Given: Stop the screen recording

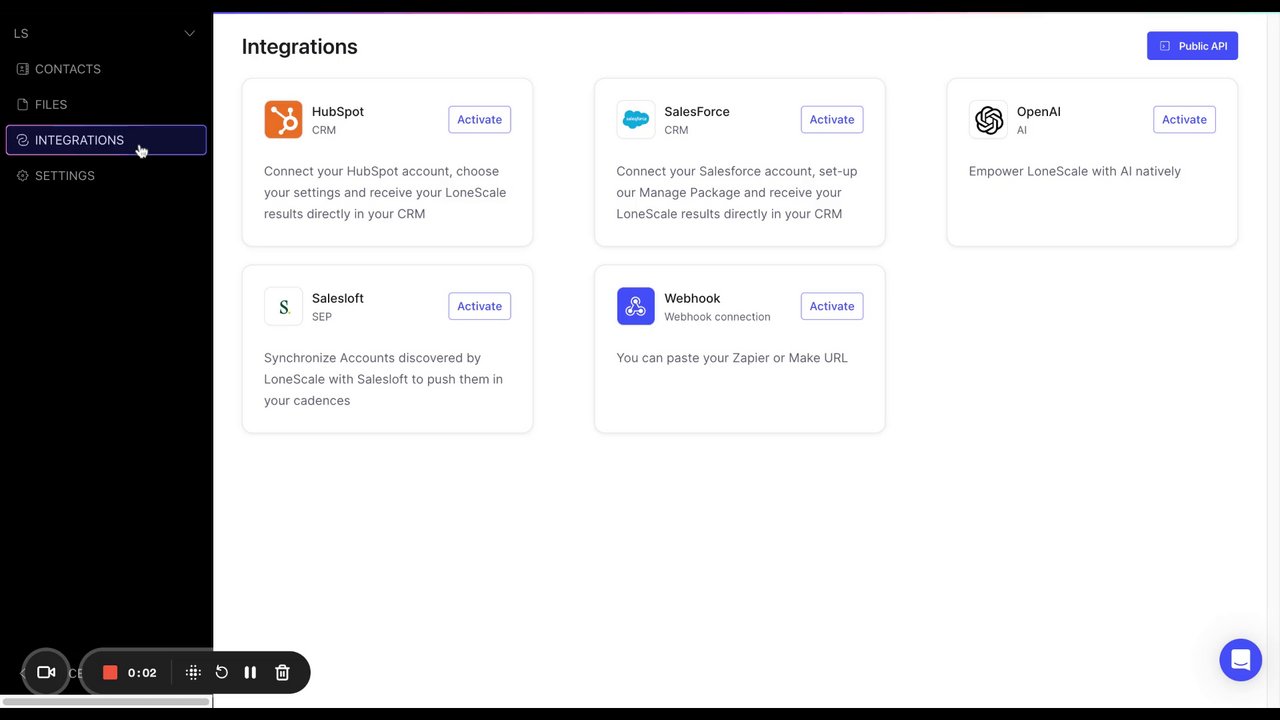Looking at the screenshot, I should click(110, 673).
